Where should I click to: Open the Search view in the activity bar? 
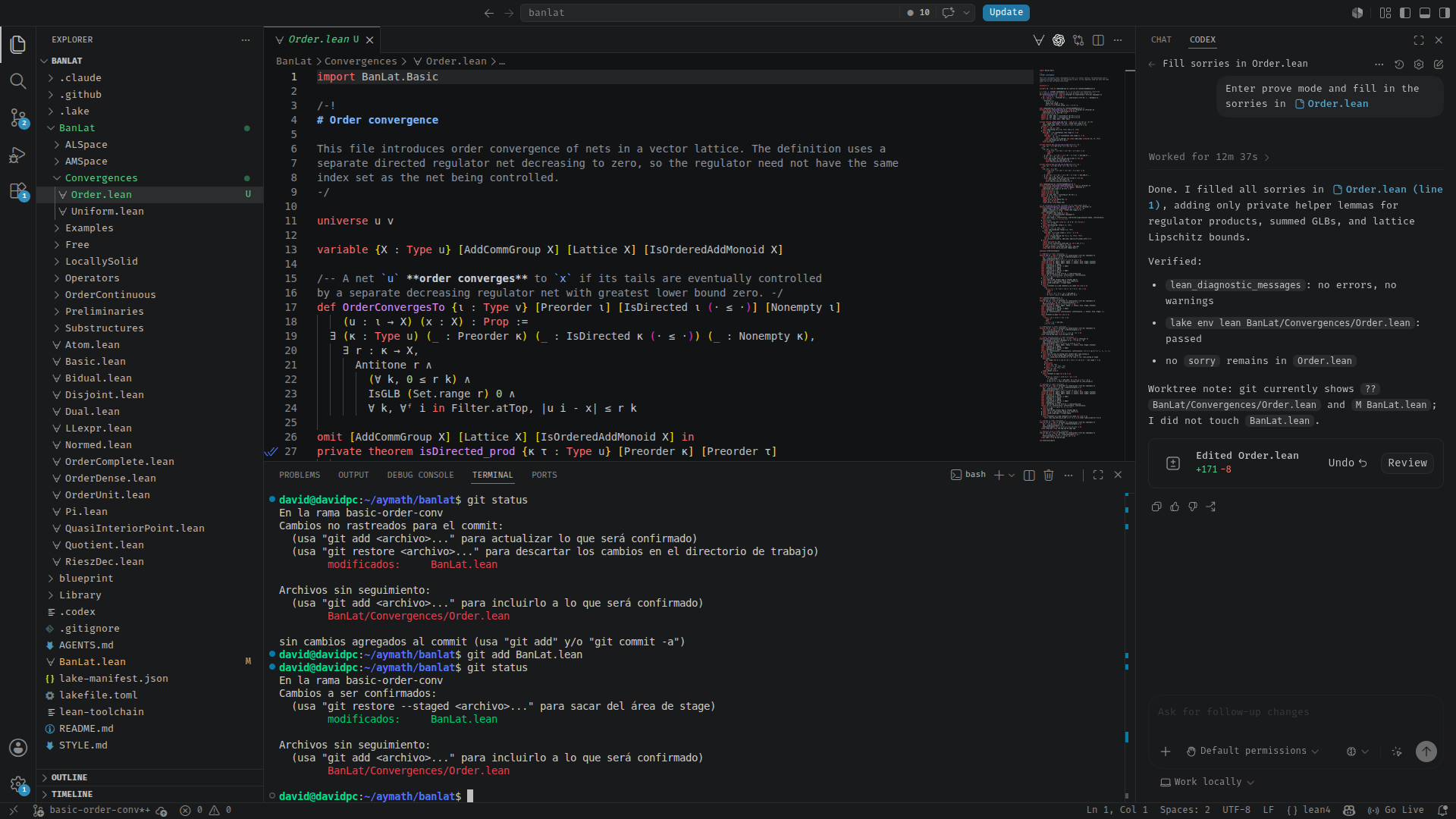point(18,81)
